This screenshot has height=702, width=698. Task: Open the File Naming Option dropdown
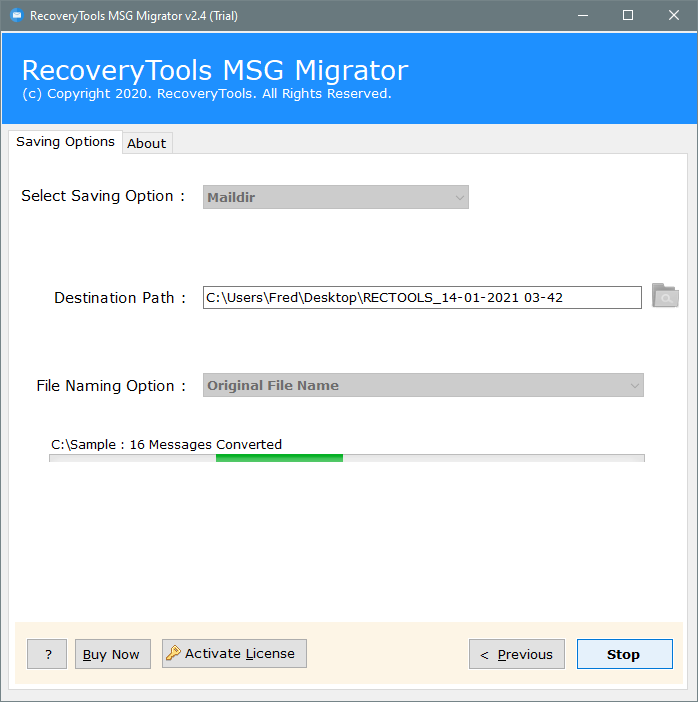[423, 385]
